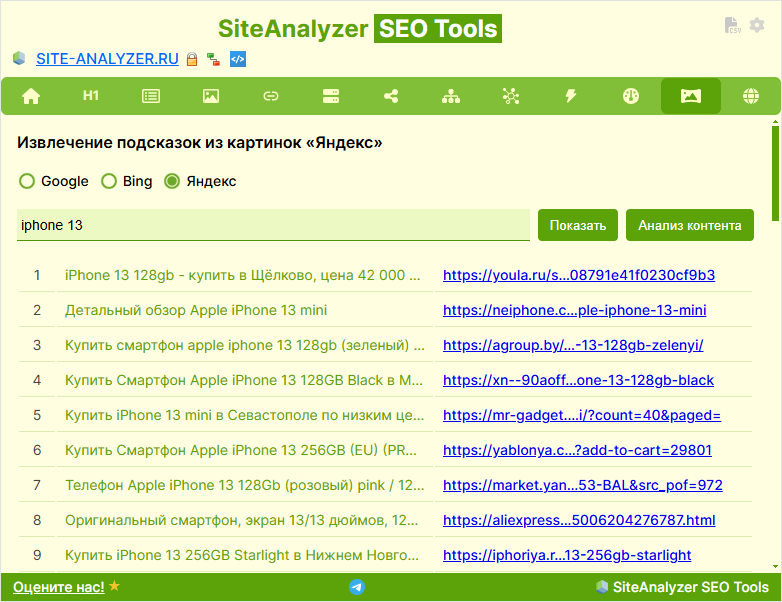Click the Показать button

(x=578, y=225)
